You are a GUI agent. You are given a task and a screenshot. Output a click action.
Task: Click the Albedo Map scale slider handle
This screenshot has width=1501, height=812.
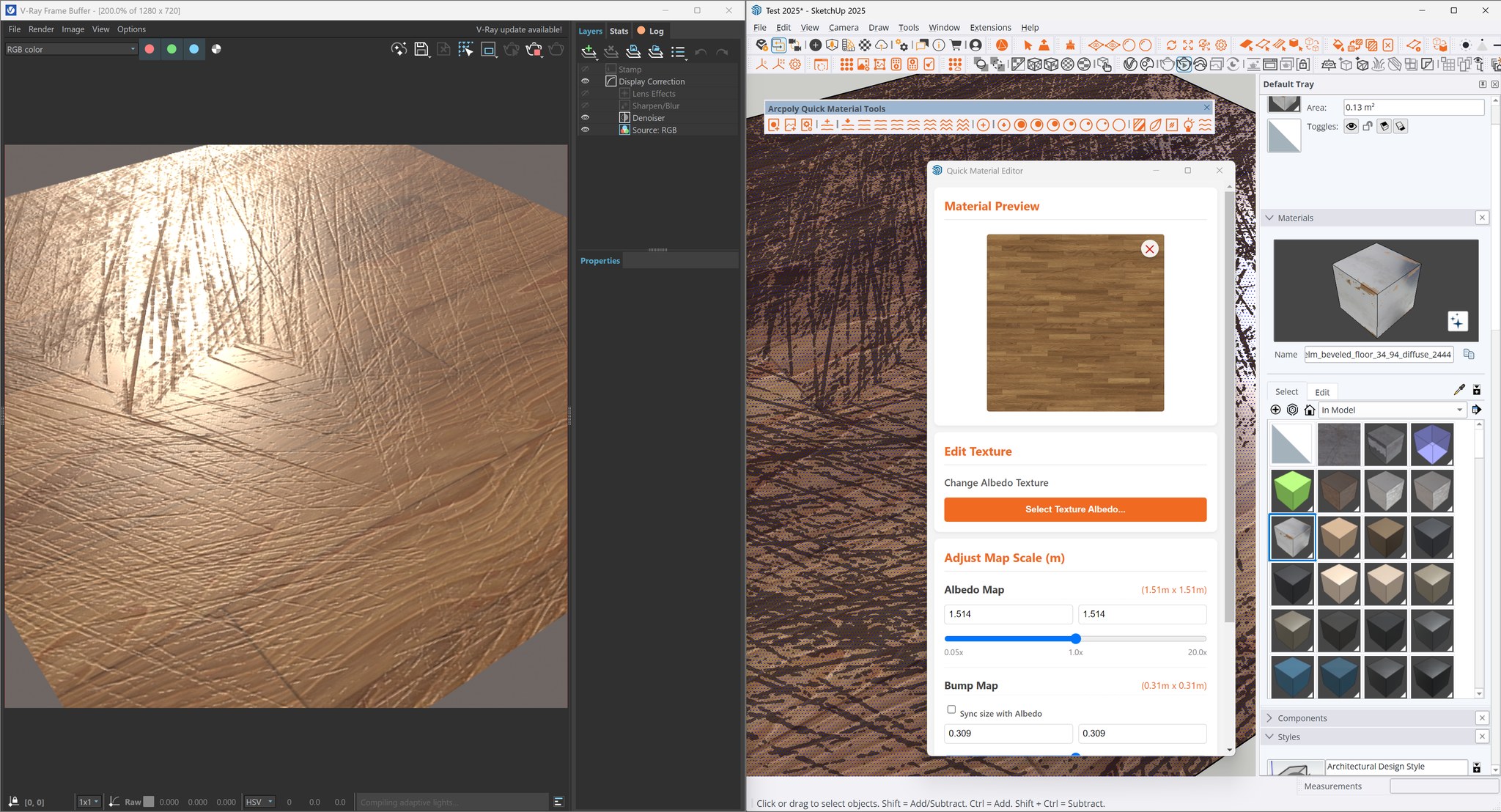tap(1075, 638)
